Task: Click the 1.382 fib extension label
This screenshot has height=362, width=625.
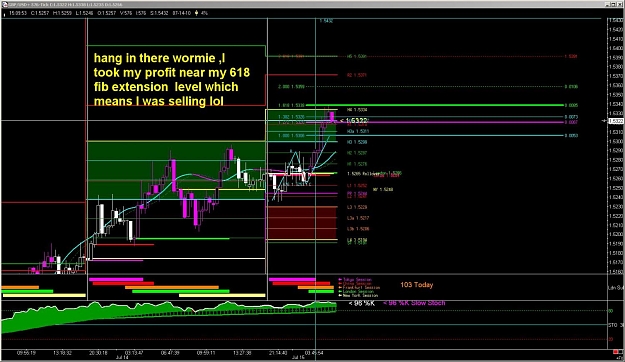Action: 291,117
